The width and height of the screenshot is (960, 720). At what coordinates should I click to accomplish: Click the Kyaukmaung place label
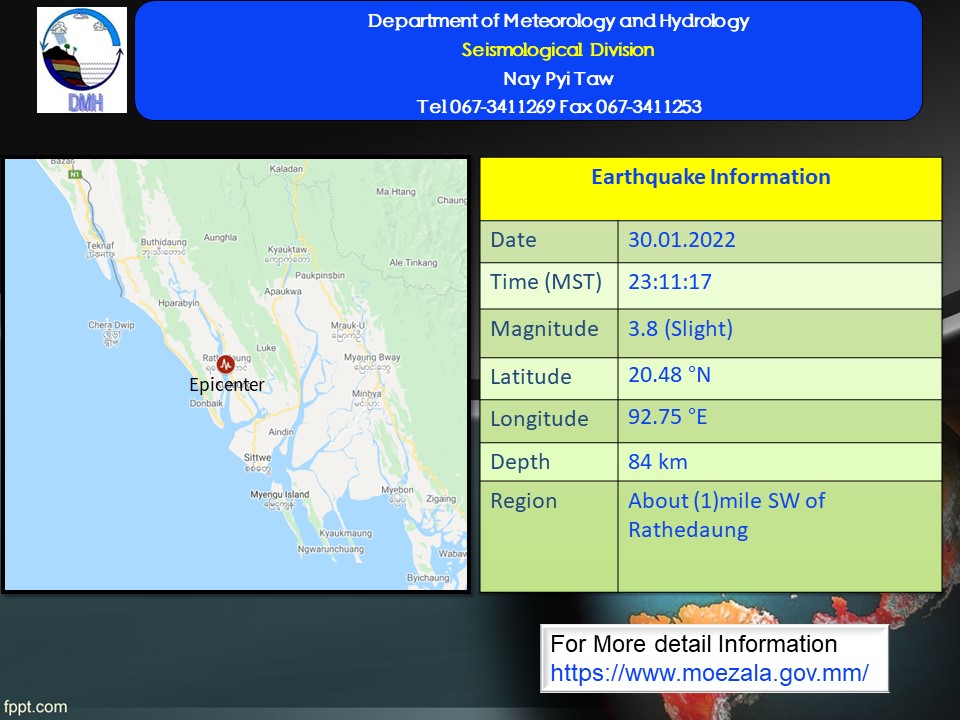point(346,533)
